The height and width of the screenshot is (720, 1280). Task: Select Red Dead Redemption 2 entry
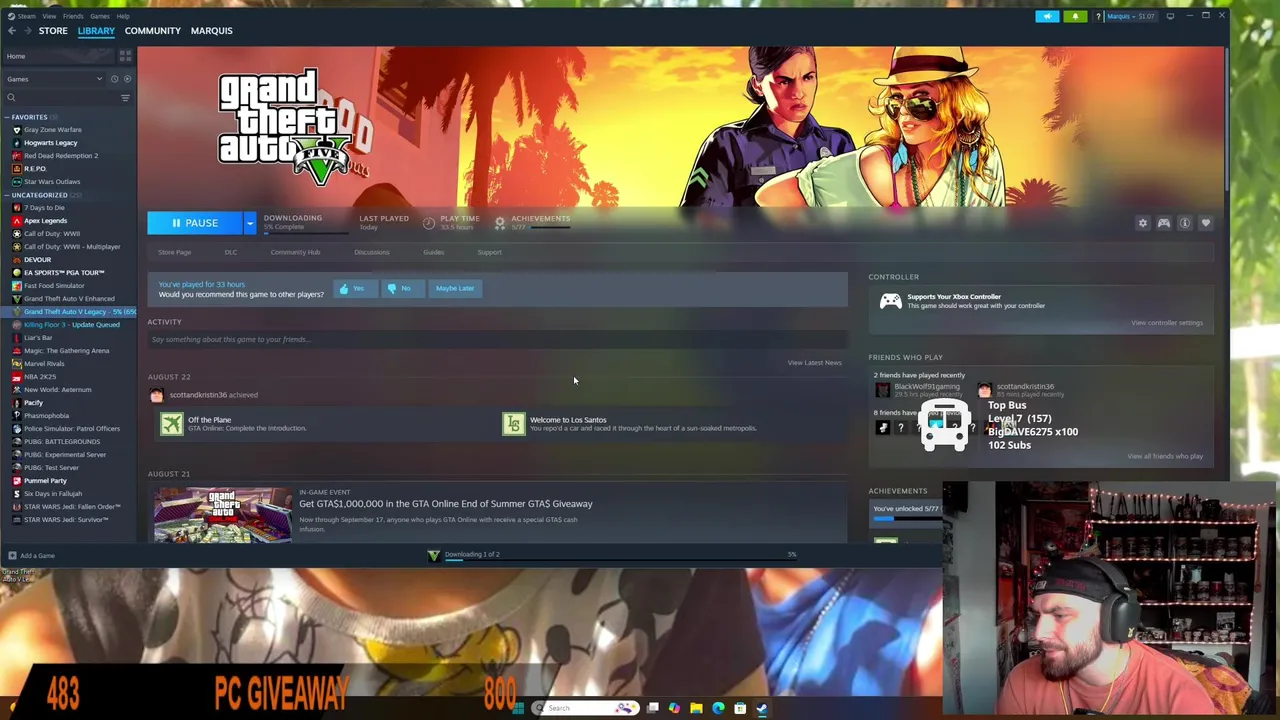60,156
